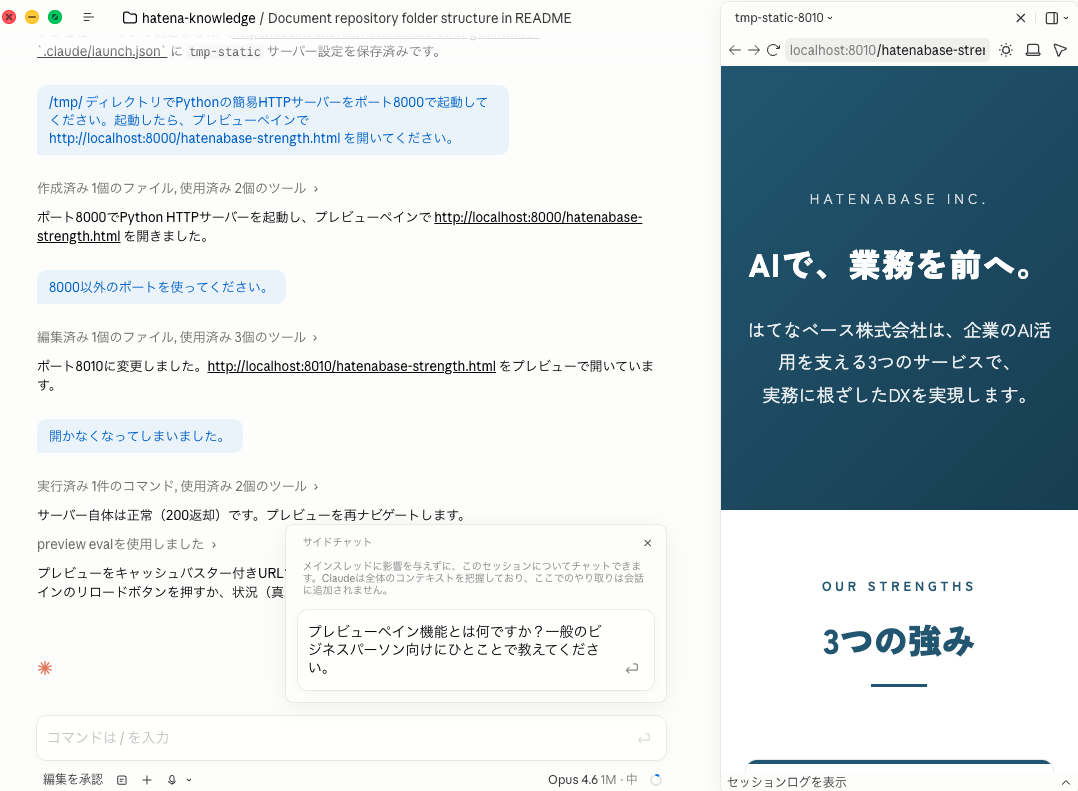This screenshot has width=1078, height=791.
Task: Activate the microphone for voice input
Action: pyautogui.click(x=170, y=780)
